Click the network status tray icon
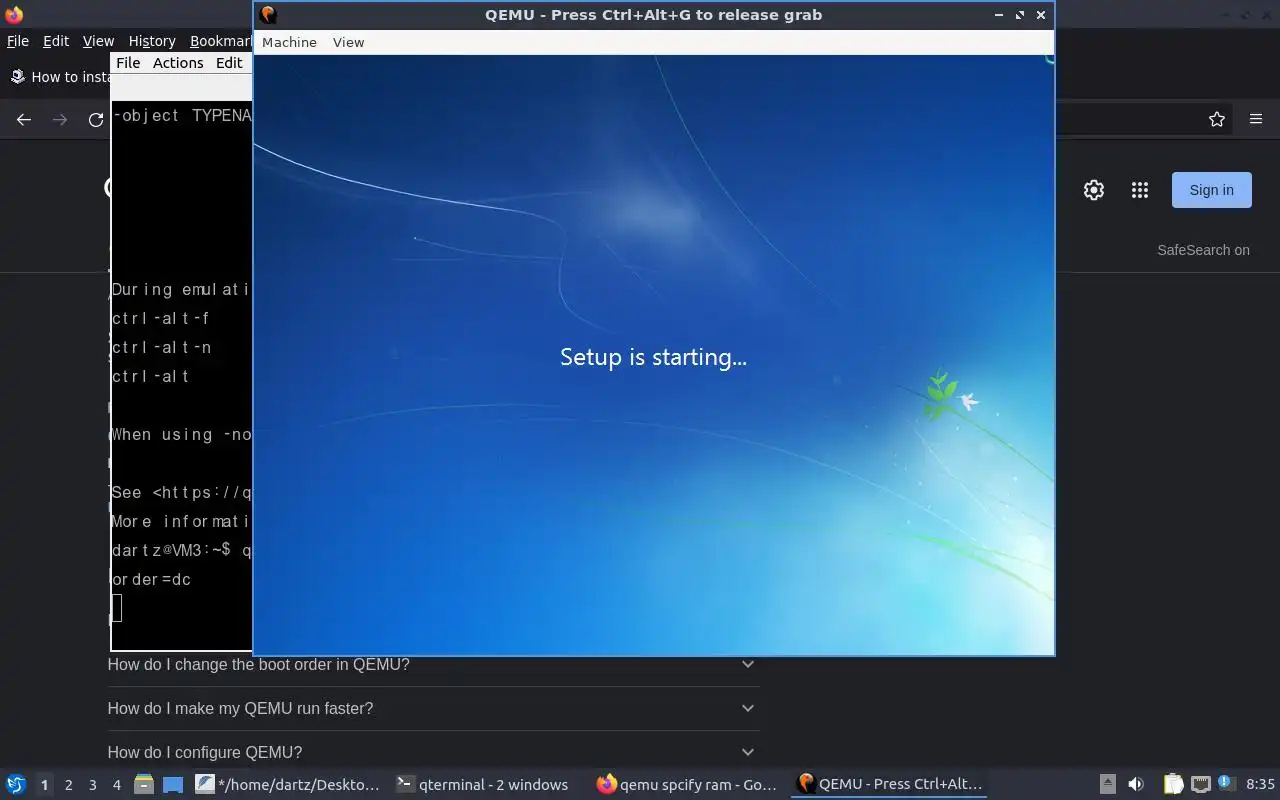Viewport: 1280px width, 800px height. tap(1201, 784)
